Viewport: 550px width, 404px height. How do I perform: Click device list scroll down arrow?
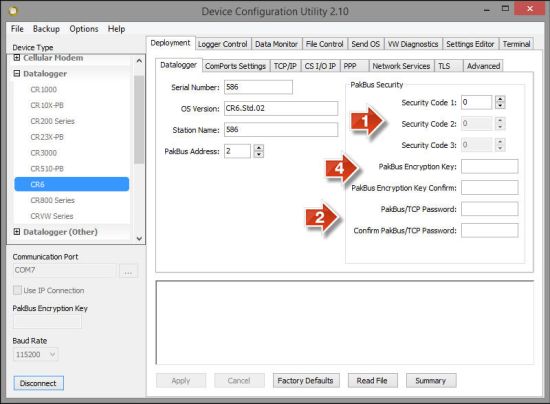tap(139, 238)
